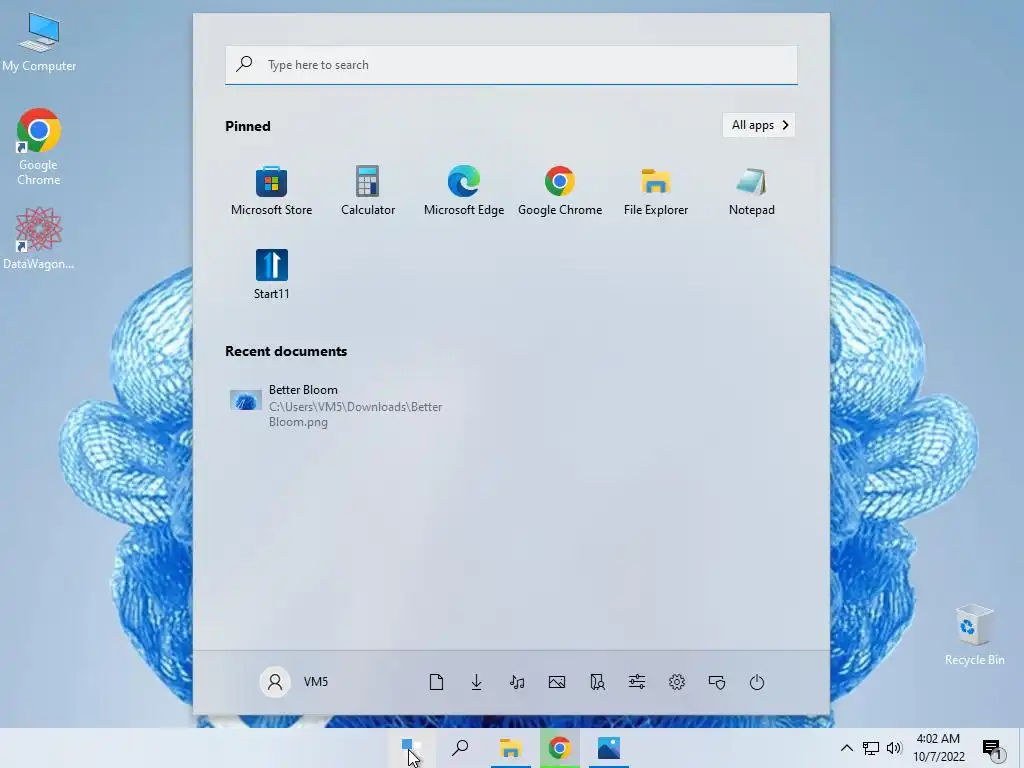Expand the All apps list
The width and height of the screenshot is (1024, 768).
pos(759,125)
